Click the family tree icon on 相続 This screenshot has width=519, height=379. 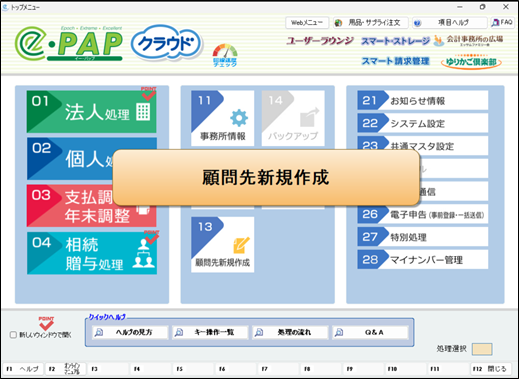tap(144, 254)
